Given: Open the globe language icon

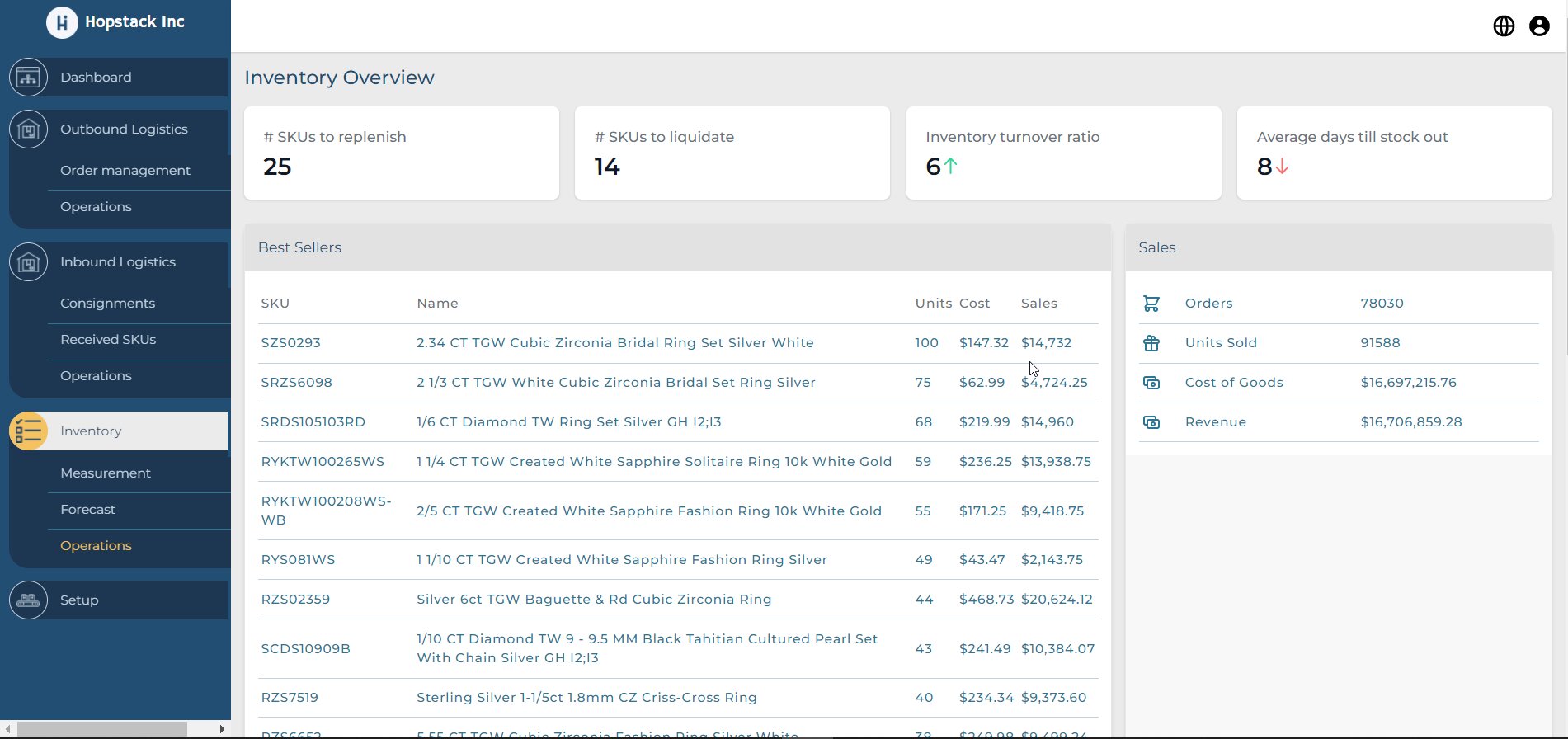Looking at the screenshot, I should (x=1504, y=26).
